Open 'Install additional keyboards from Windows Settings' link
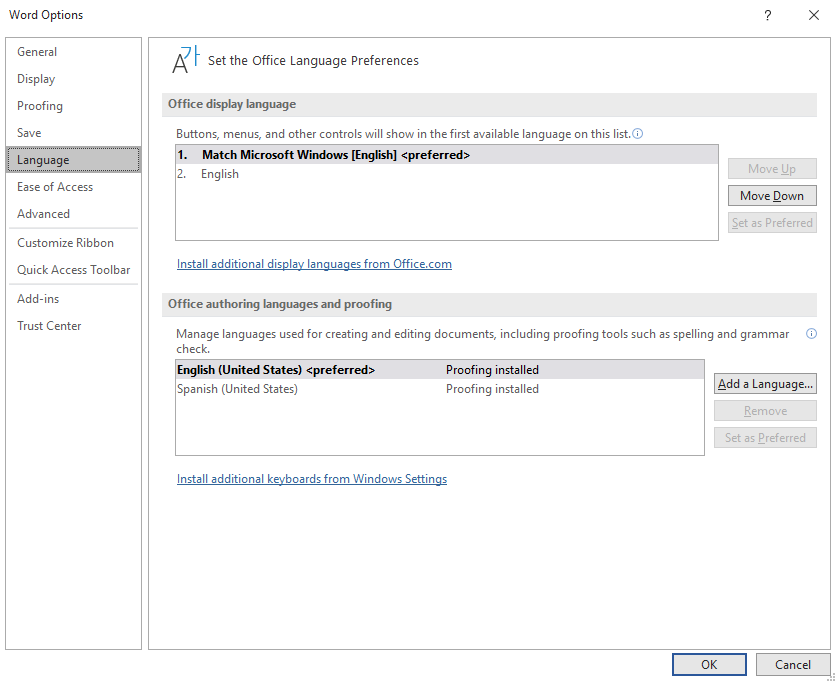The height and width of the screenshot is (681, 837). pyautogui.click(x=312, y=479)
